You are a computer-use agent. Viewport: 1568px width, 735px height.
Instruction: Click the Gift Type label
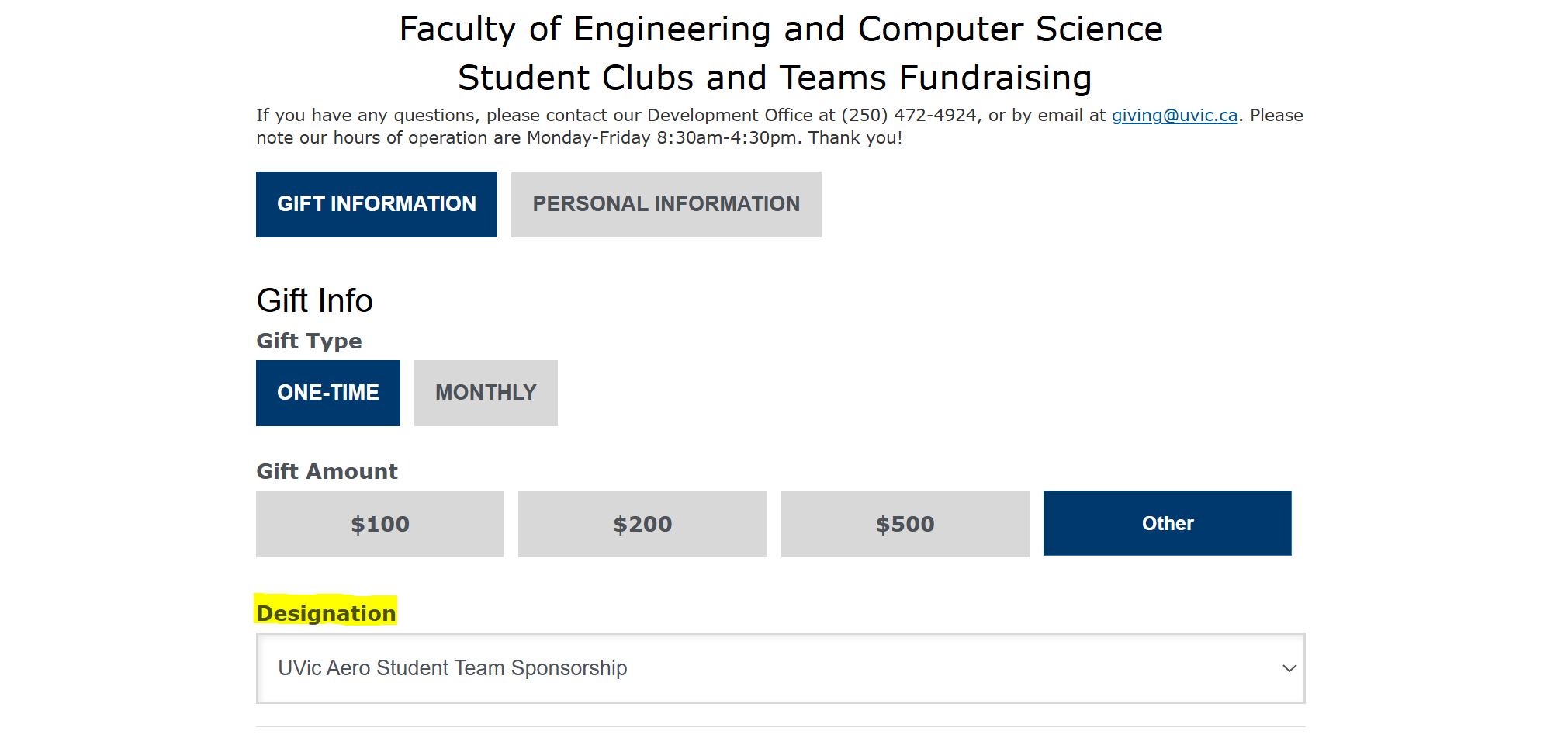pyautogui.click(x=309, y=341)
